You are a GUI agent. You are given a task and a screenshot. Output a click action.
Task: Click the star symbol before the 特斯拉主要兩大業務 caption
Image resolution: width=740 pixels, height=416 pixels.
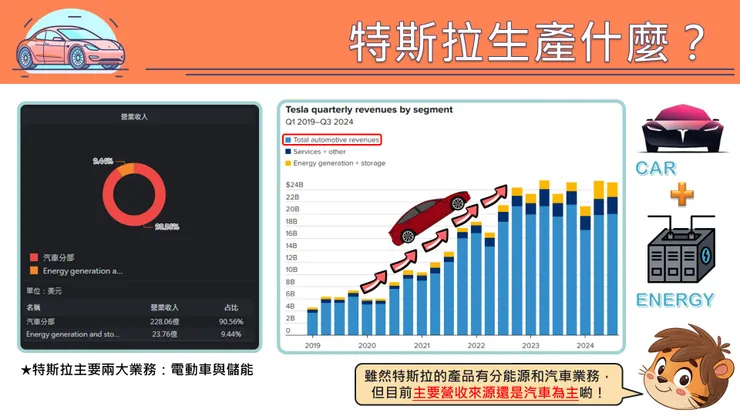coord(25,370)
